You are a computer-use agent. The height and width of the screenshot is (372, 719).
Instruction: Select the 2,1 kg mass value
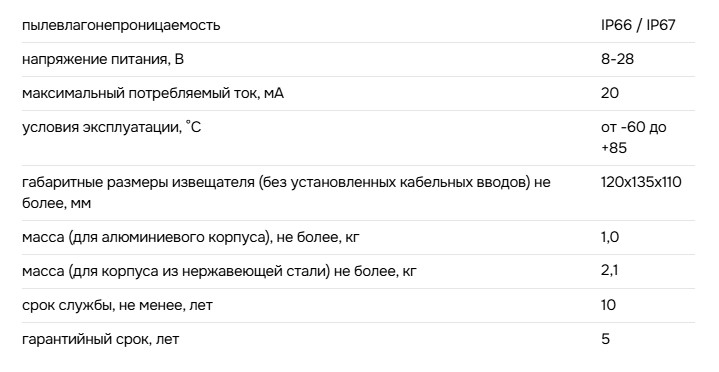609,271
